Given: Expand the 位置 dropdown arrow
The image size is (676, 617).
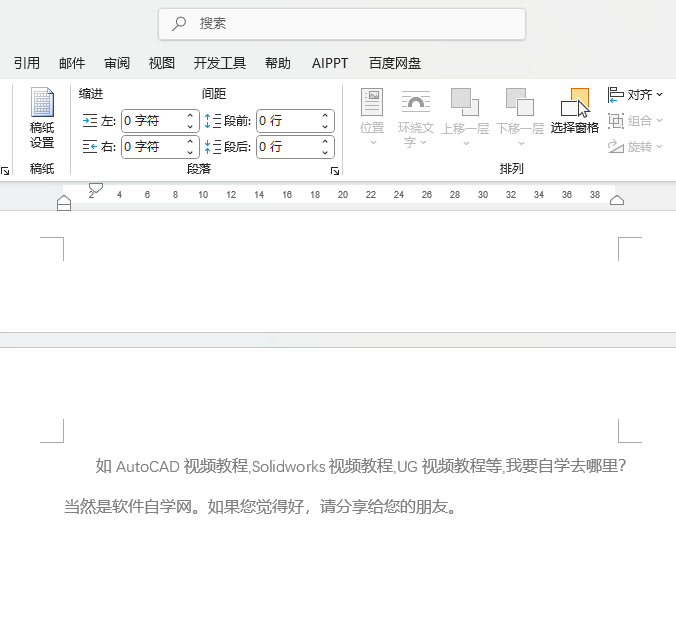Looking at the screenshot, I should (373, 143).
